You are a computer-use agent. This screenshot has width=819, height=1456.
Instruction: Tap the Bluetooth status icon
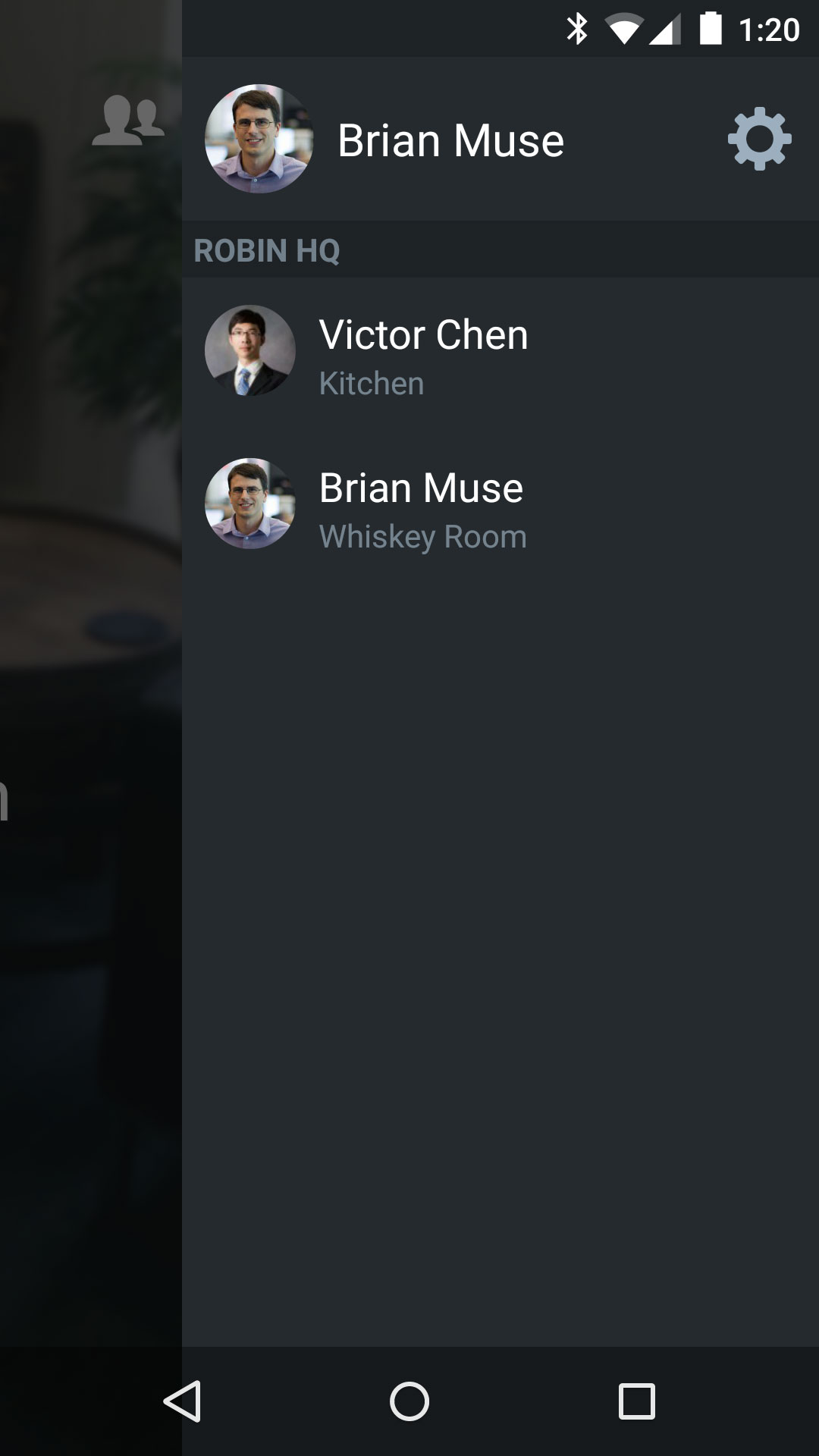click(578, 30)
